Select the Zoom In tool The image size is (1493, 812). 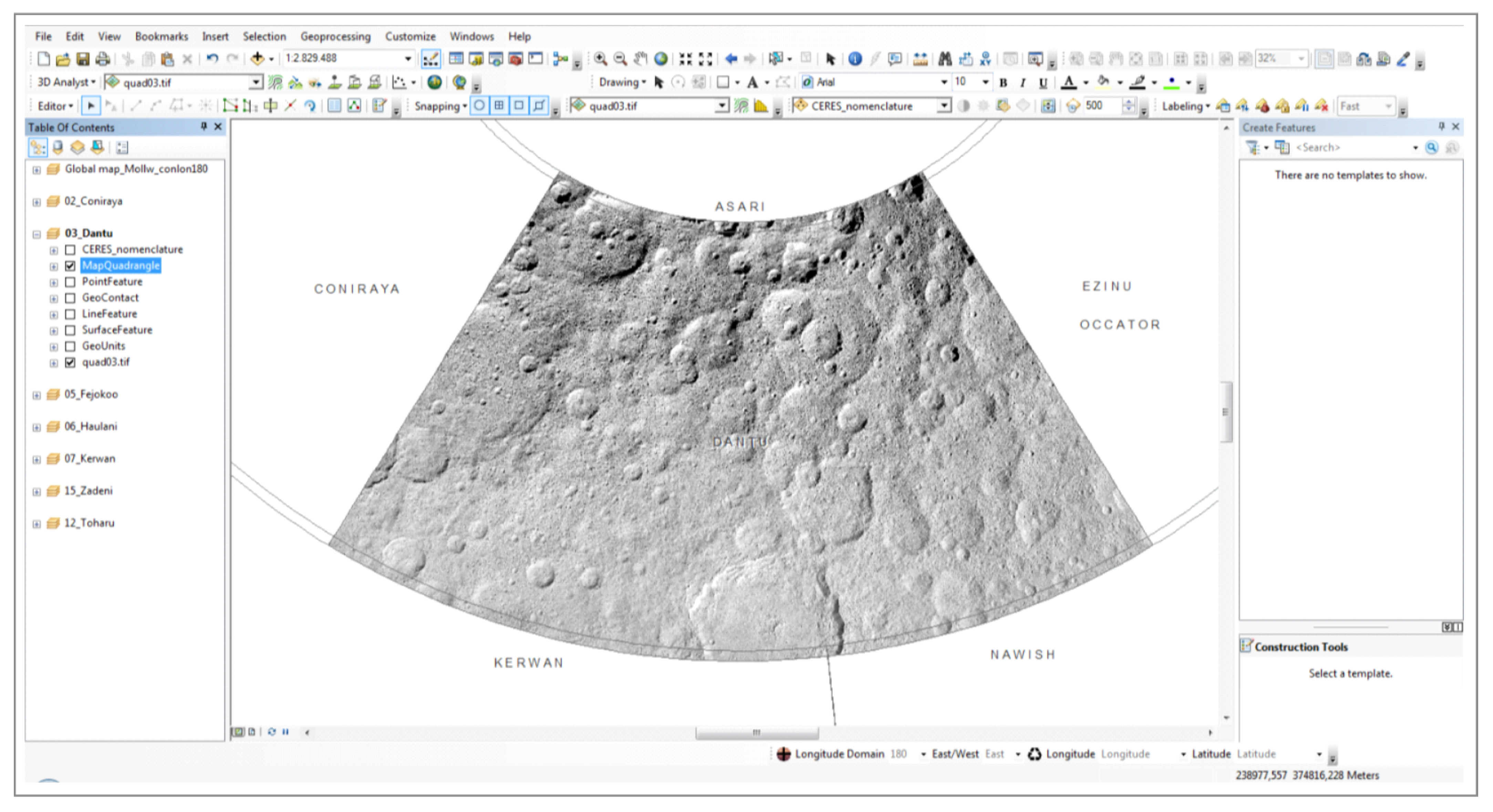(600, 59)
